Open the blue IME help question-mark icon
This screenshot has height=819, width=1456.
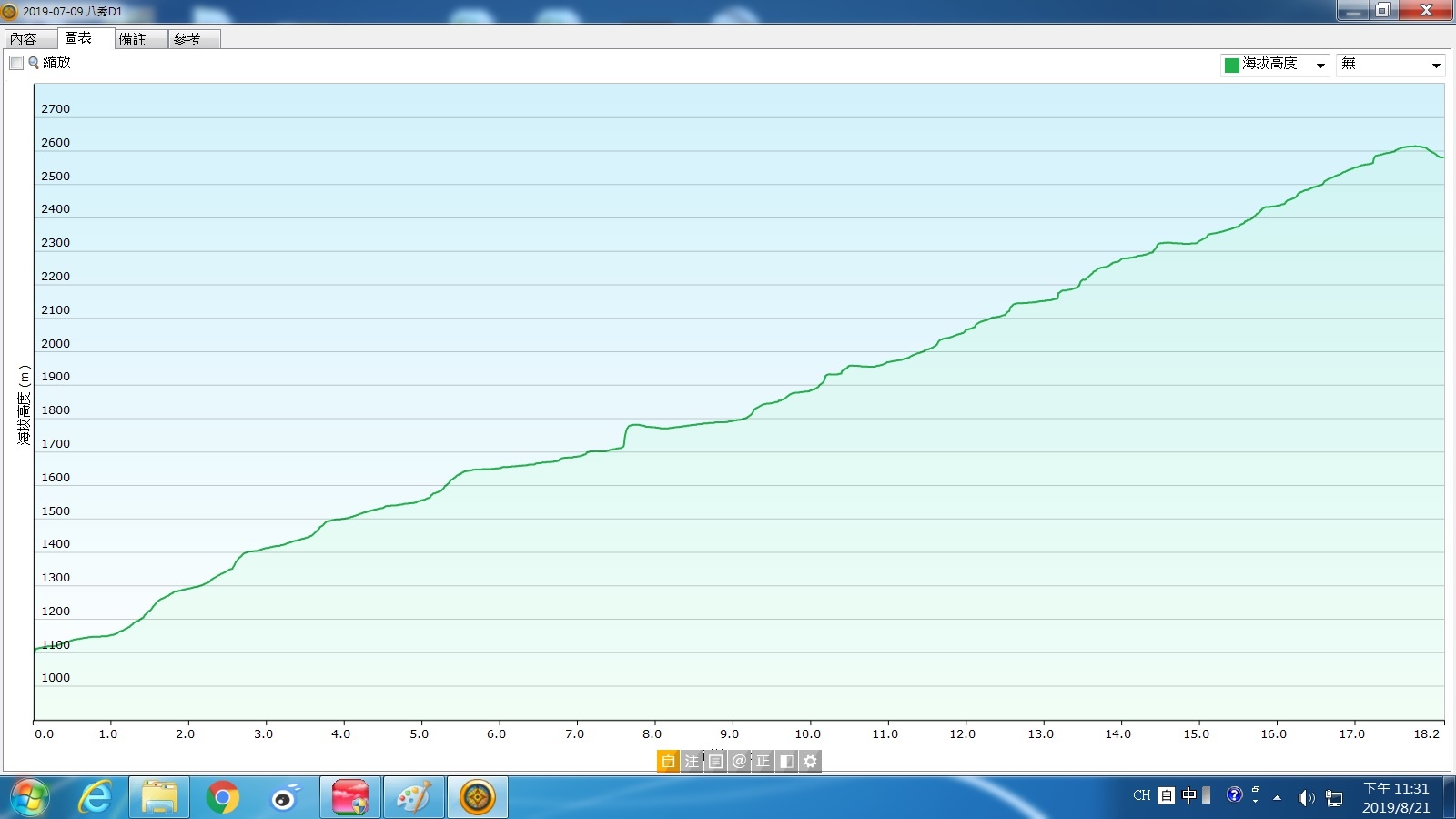1234,794
